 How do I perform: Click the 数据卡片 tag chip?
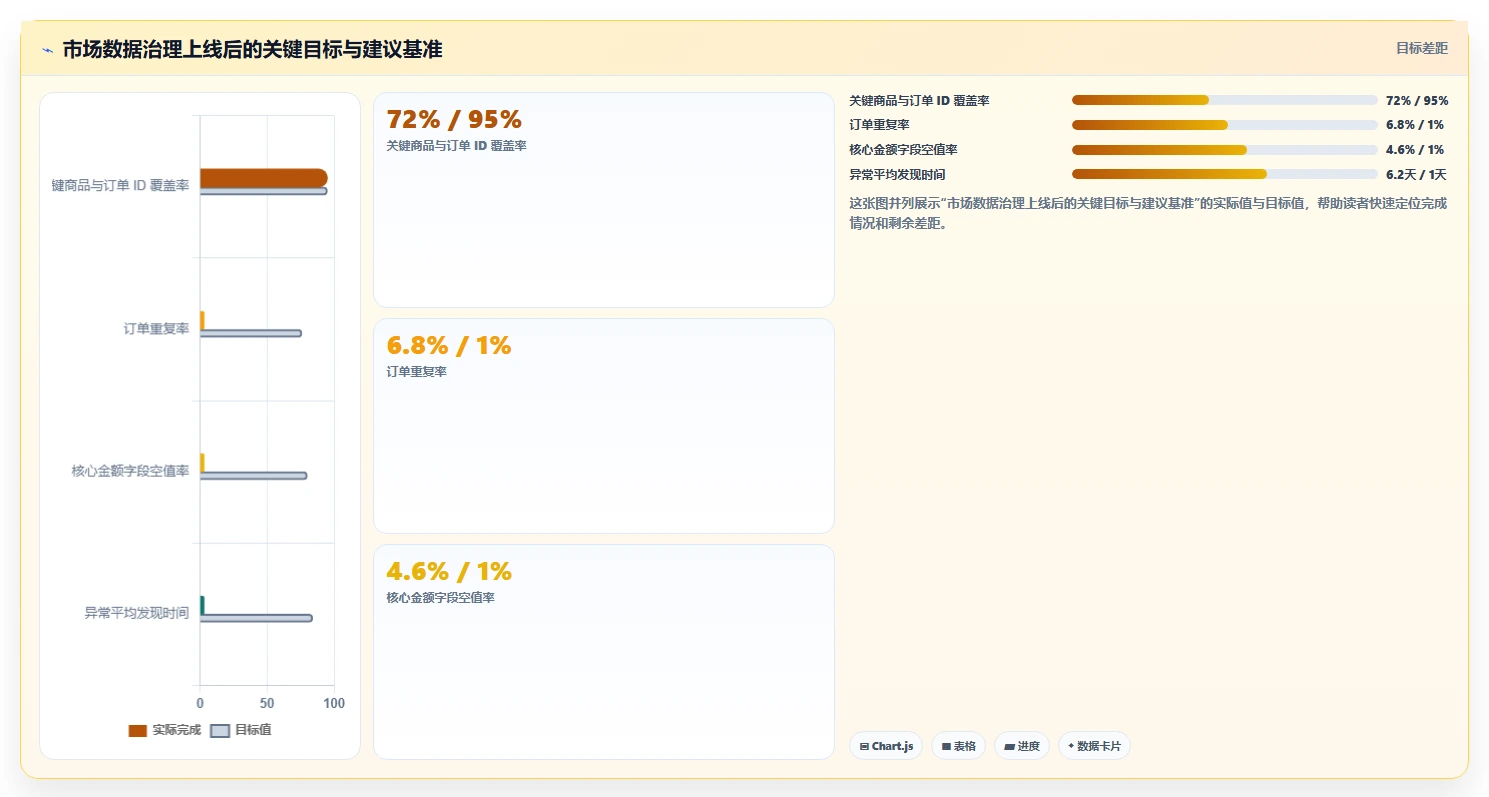[x=1094, y=746]
